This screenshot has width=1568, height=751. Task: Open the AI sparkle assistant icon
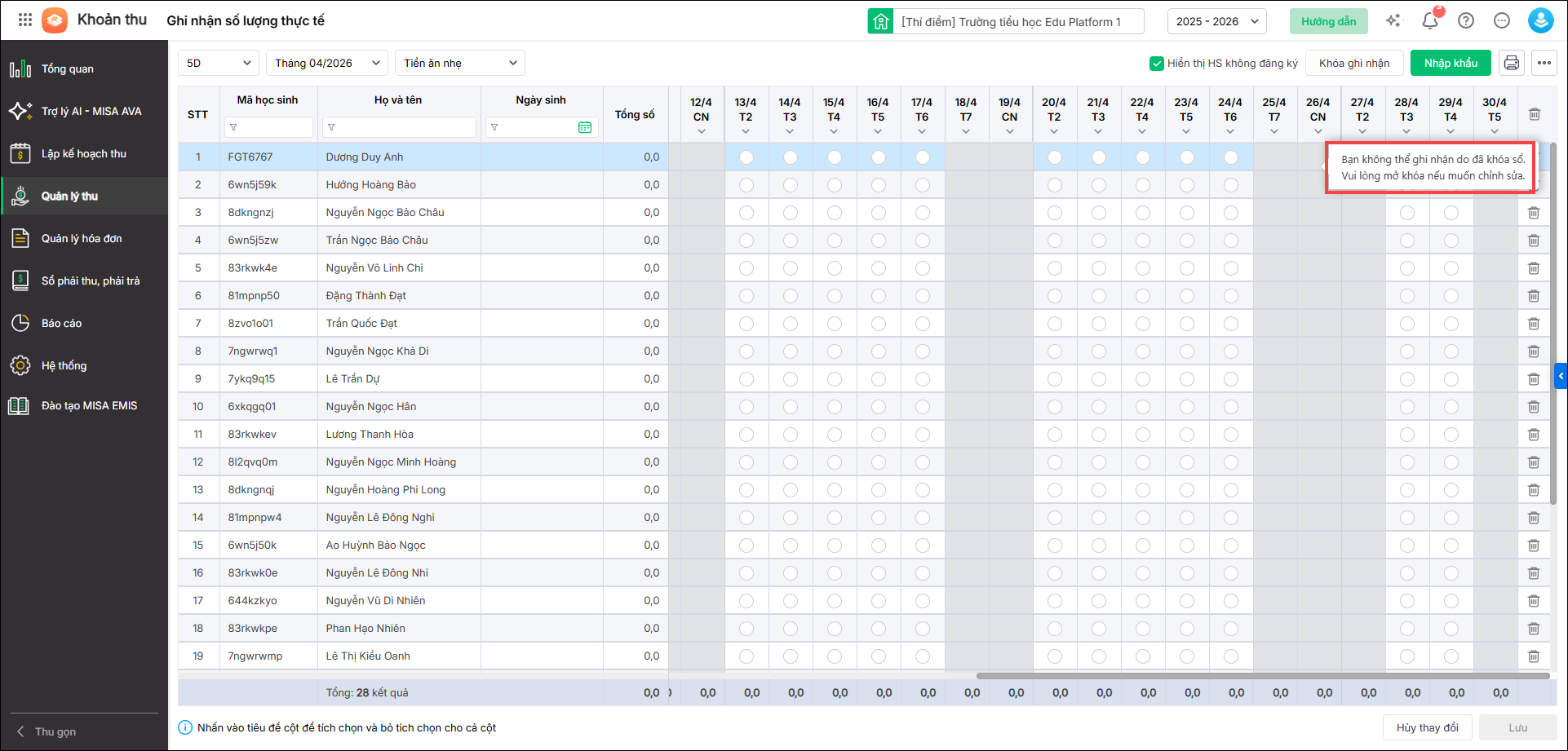point(1393,21)
